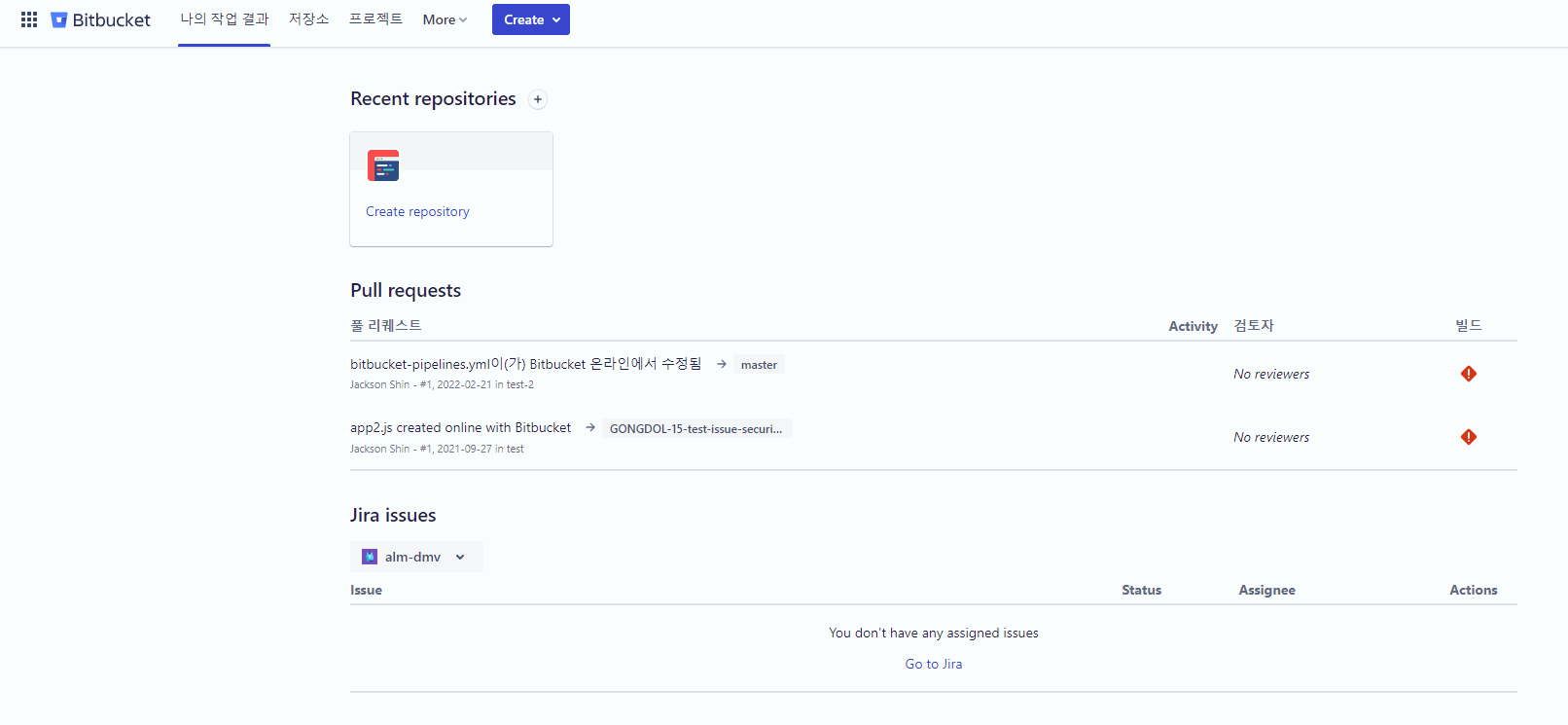Follow the Go to Jira link
The height and width of the screenshot is (725, 1568).
pyautogui.click(x=934, y=664)
